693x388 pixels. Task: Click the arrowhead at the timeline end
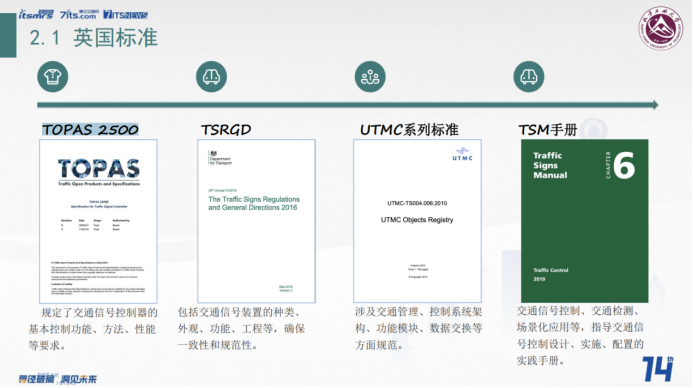[655, 105]
